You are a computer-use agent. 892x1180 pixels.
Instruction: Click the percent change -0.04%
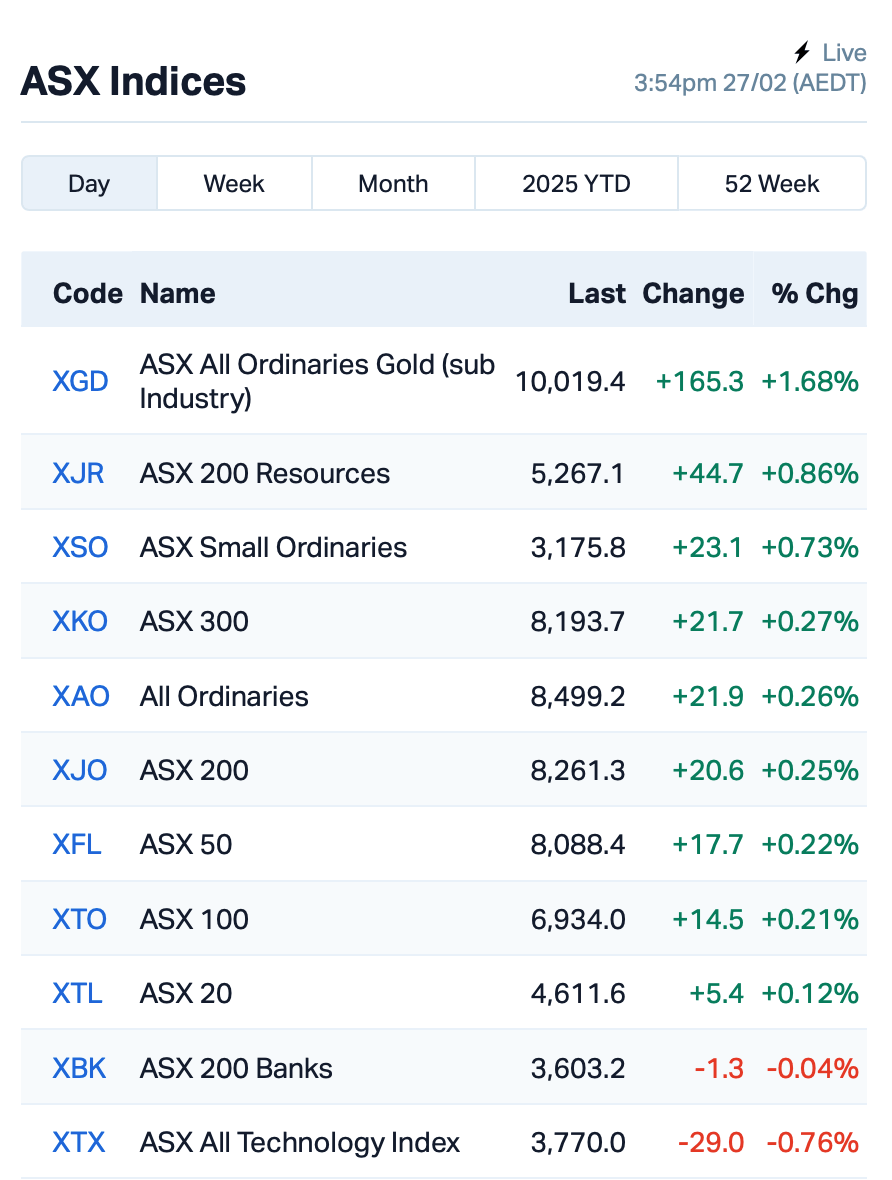tap(813, 1068)
